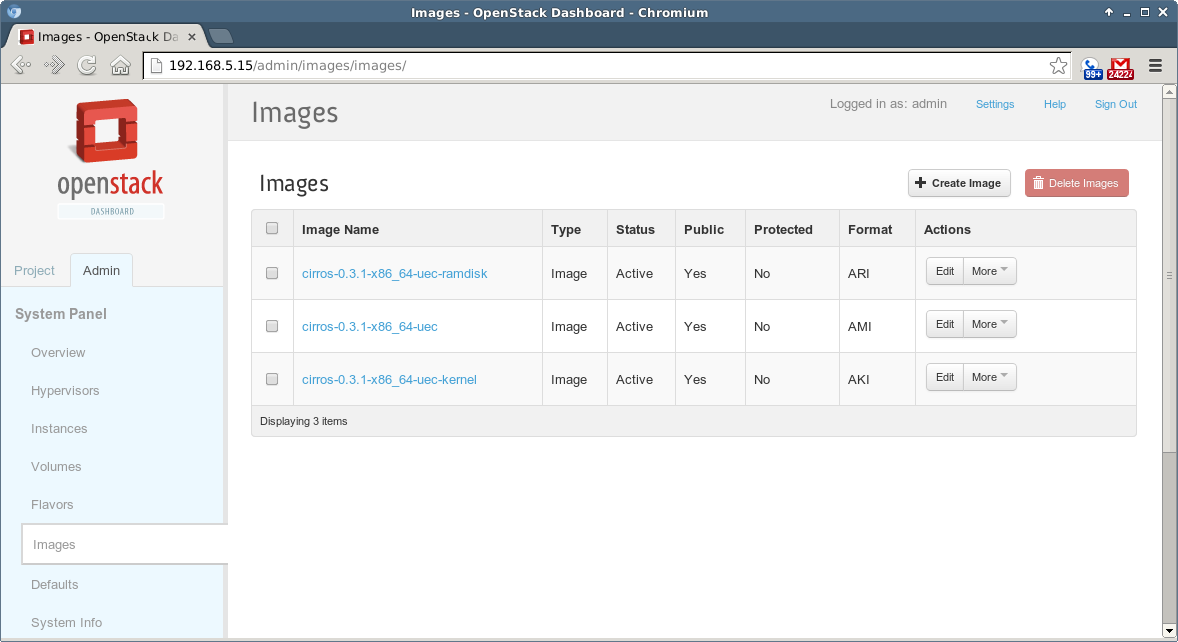Select the cirros-0.3.1-x86_64-uec-ramdisk checkbox
This screenshot has width=1178, height=642.
coord(272,273)
